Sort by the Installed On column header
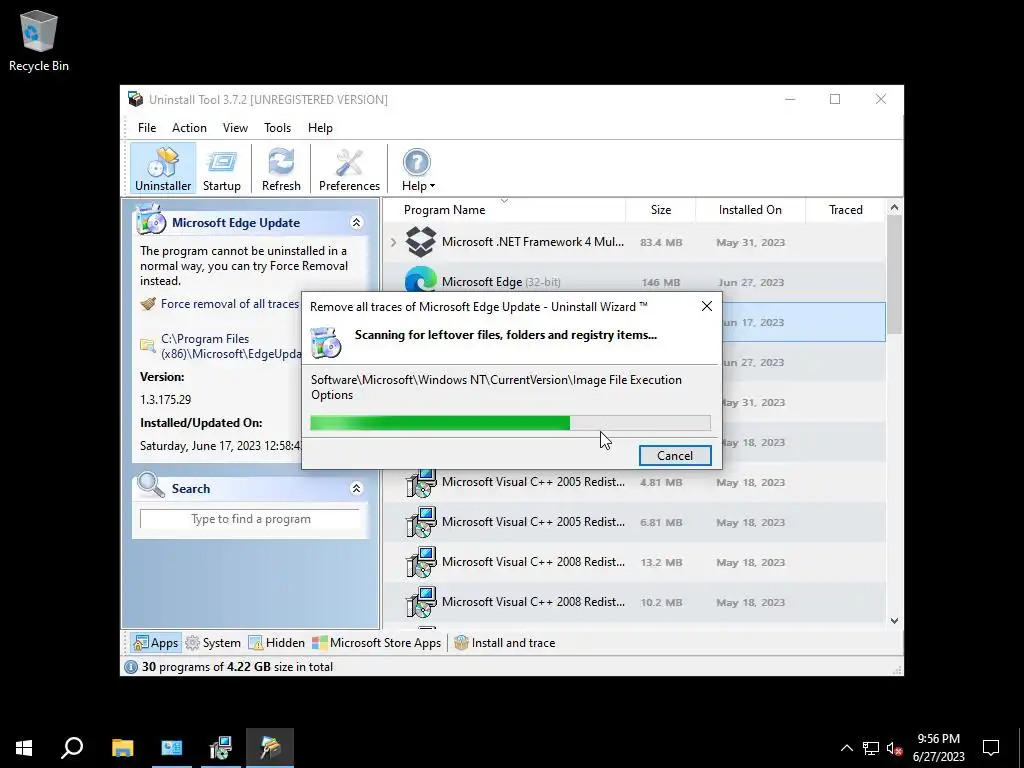The image size is (1024, 768). pyautogui.click(x=750, y=210)
